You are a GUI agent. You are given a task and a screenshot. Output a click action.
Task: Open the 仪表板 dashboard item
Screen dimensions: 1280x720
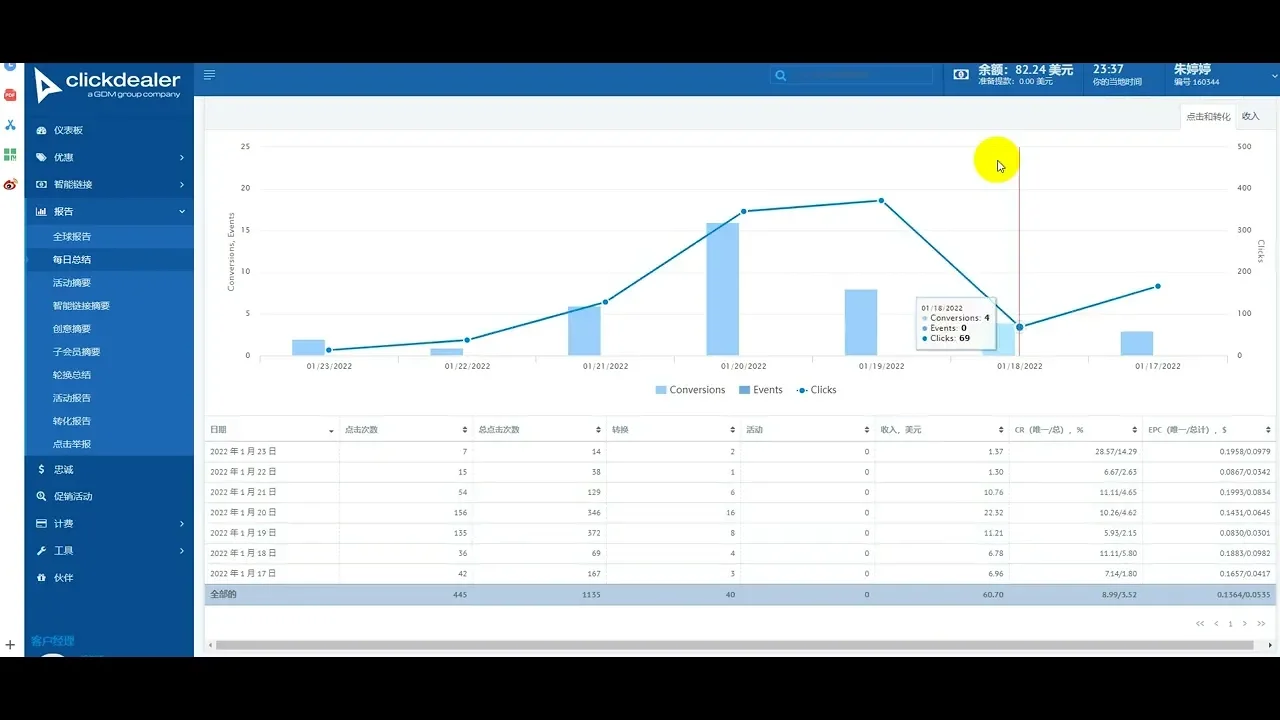[x=68, y=131]
